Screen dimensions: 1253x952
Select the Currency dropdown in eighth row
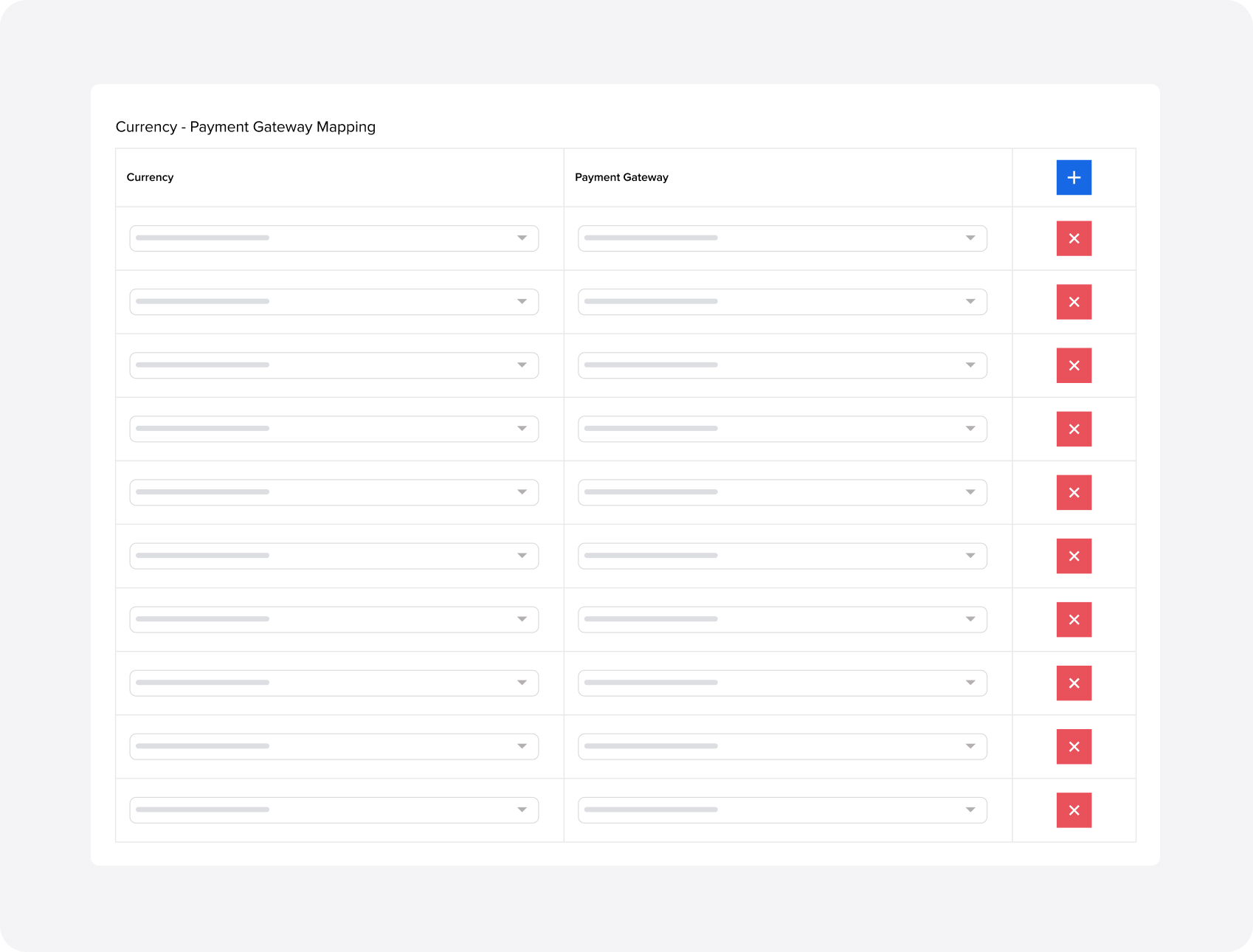click(x=334, y=683)
